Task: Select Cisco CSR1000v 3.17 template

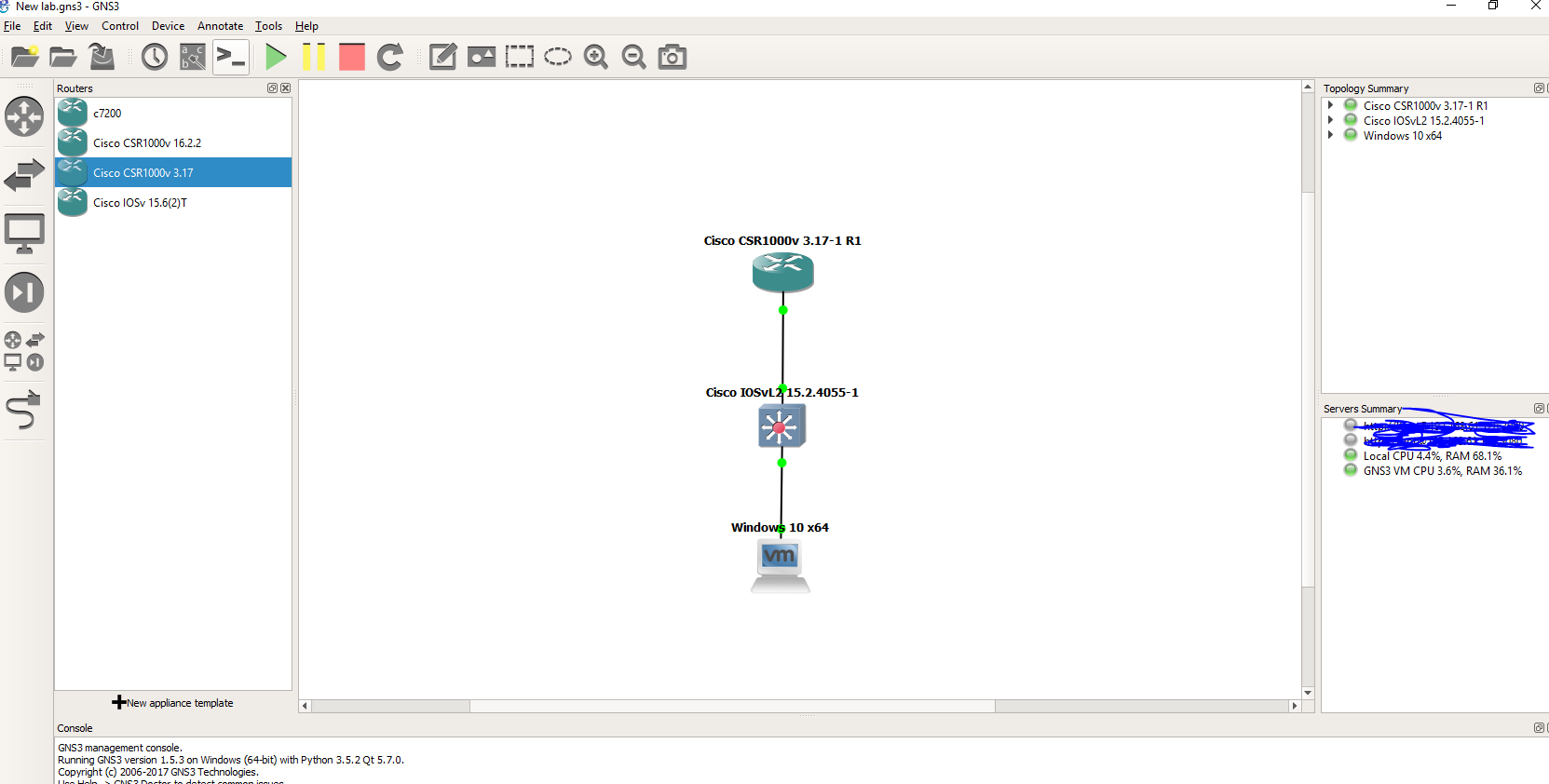Action: tap(173, 172)
